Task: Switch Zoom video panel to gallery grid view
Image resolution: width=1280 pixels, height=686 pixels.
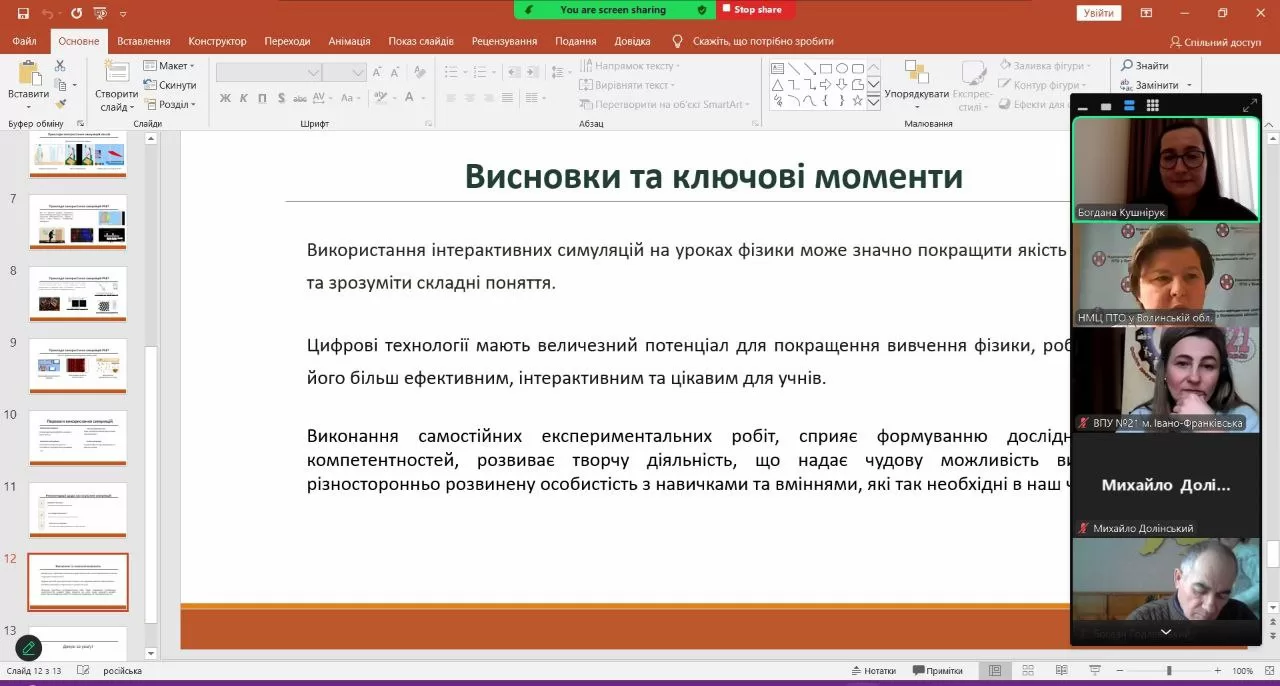Action: [1153, 106]
